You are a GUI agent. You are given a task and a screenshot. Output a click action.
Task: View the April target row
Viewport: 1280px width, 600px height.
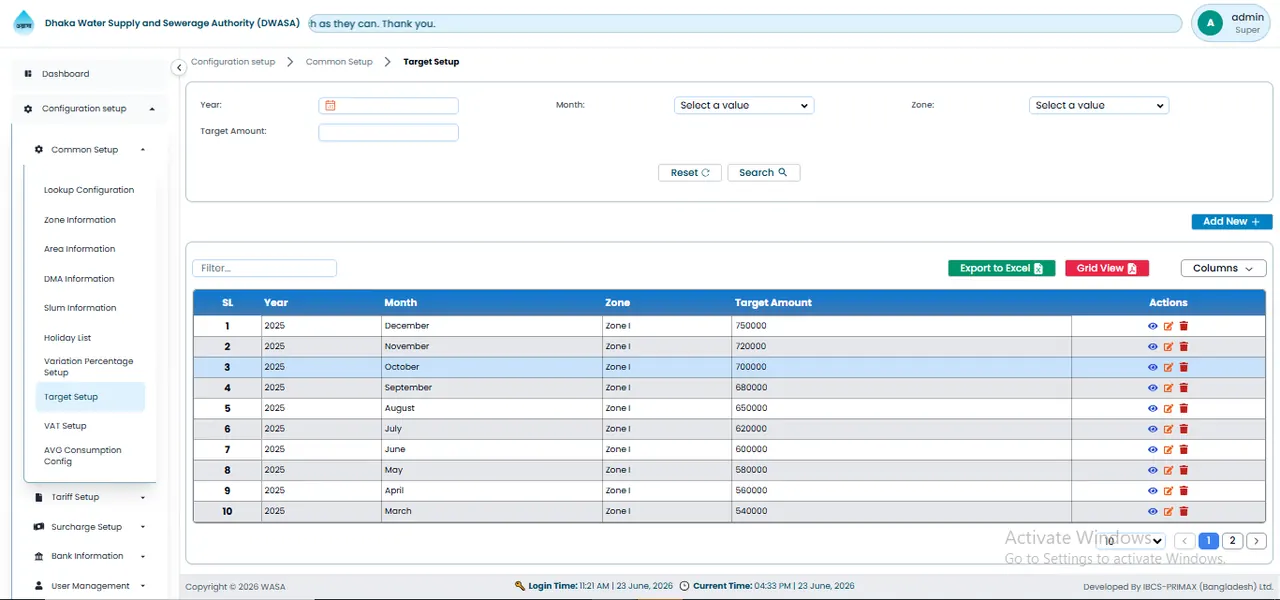coord(1152,491)
